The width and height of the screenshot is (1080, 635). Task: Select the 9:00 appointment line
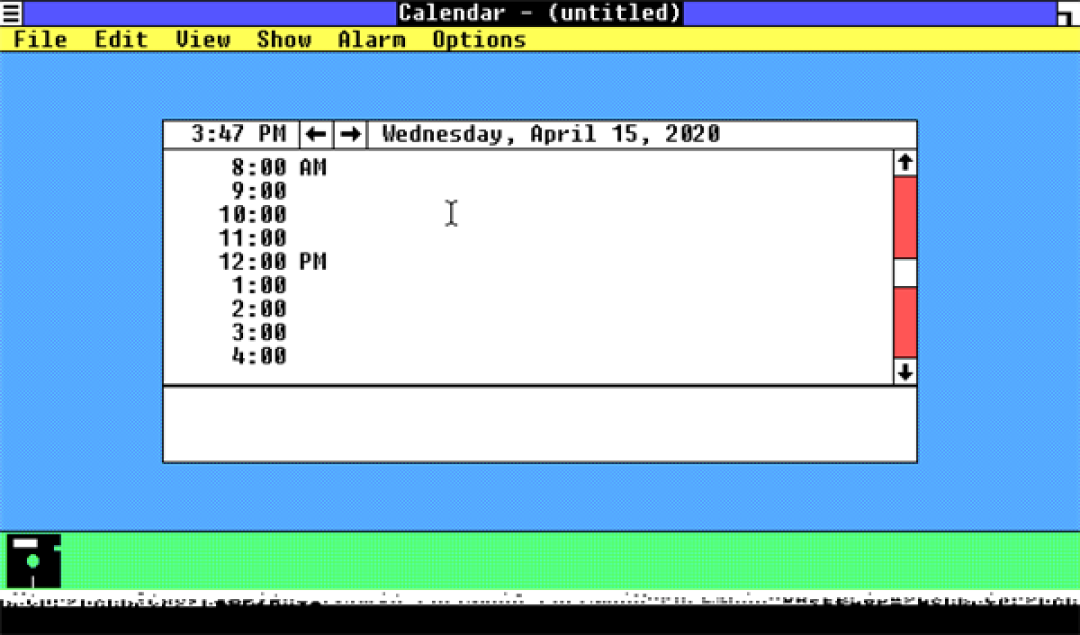528,191
